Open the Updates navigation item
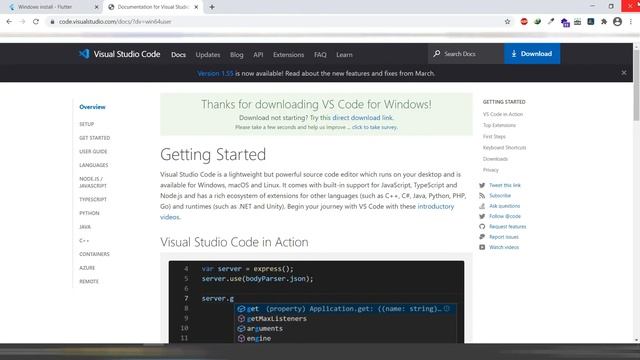This screenshot has width=640, height=360. pyautogui.click(x=208, y=55)
